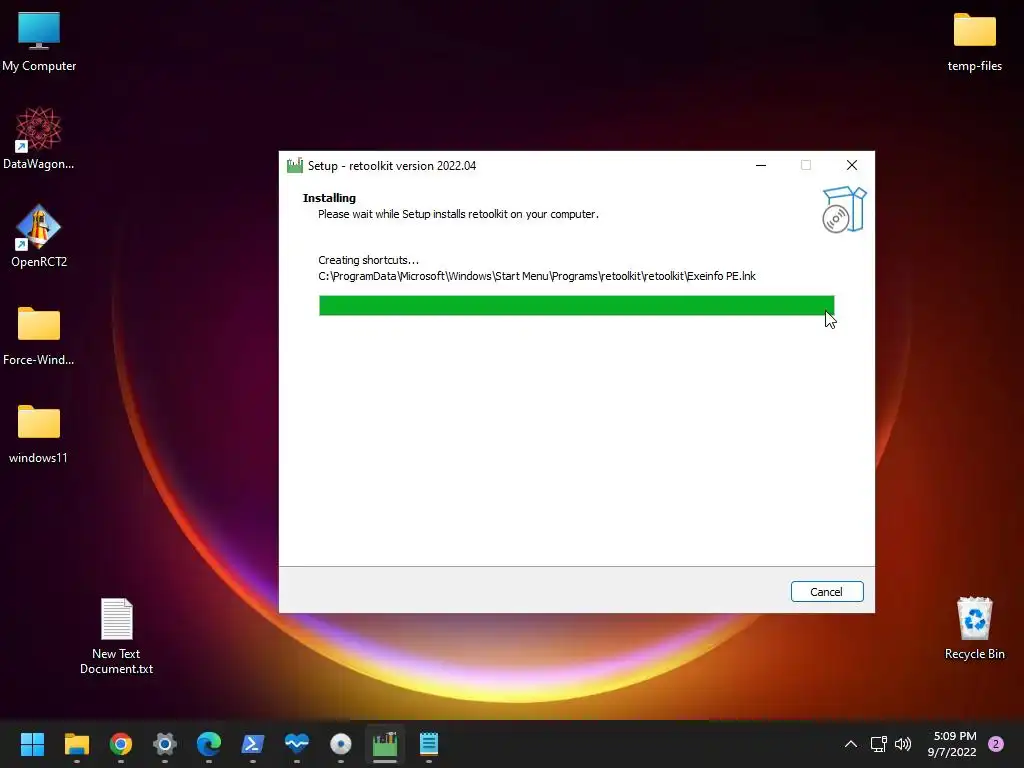Open the disc app icon in taskbar
This screenshot has width=1024, height=768.
pos(341,744)
